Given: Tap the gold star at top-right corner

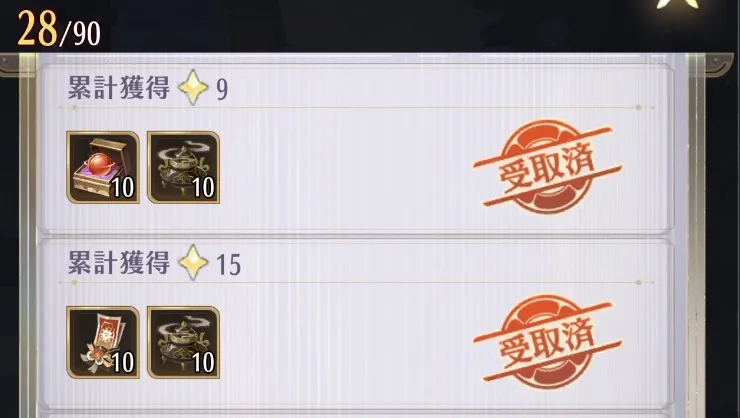Looking at the screenshot, I should point(677,4).
